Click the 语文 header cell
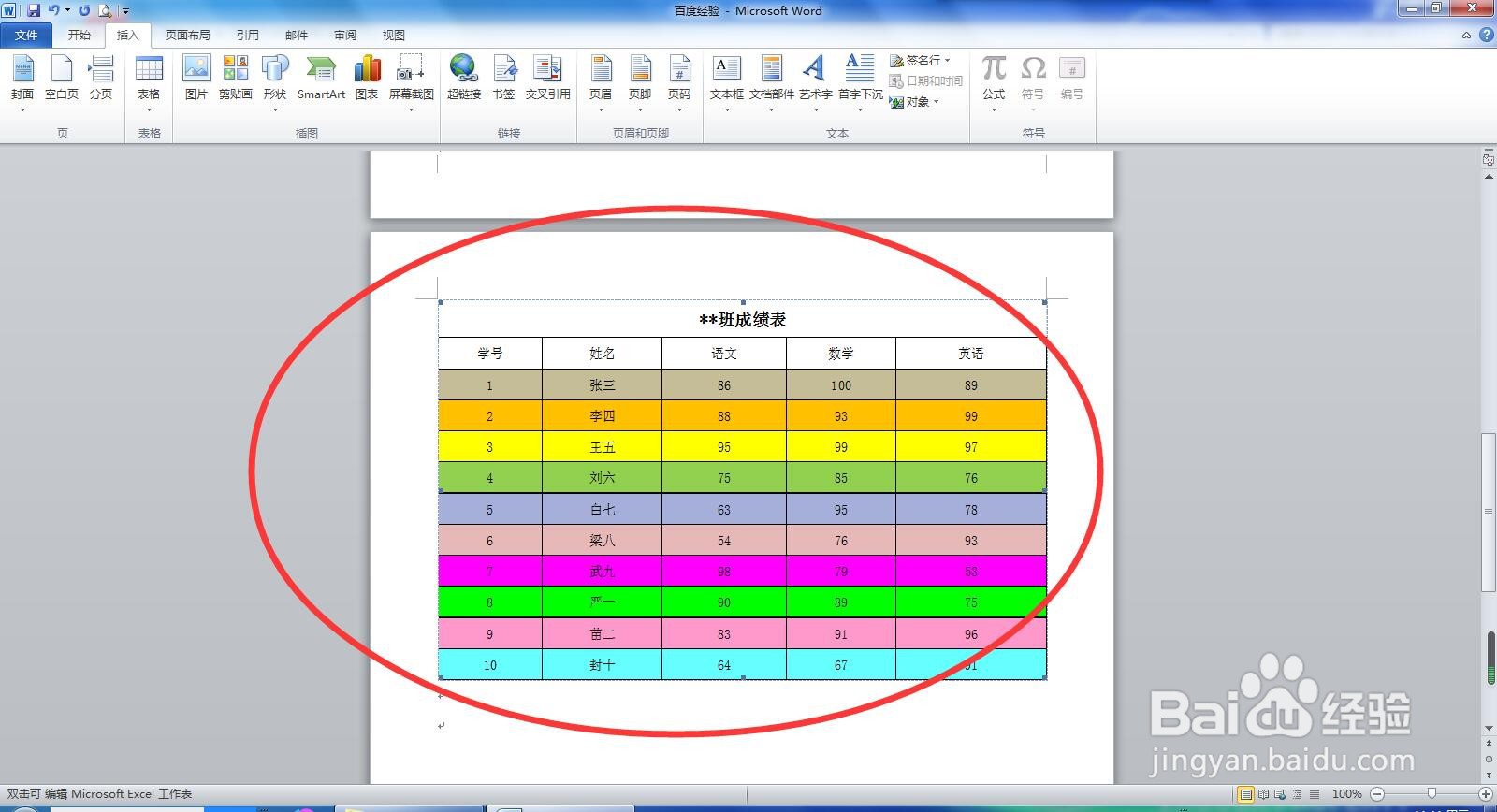The height and width of the screenshot is (812, 1497). [x=724, y=354]
